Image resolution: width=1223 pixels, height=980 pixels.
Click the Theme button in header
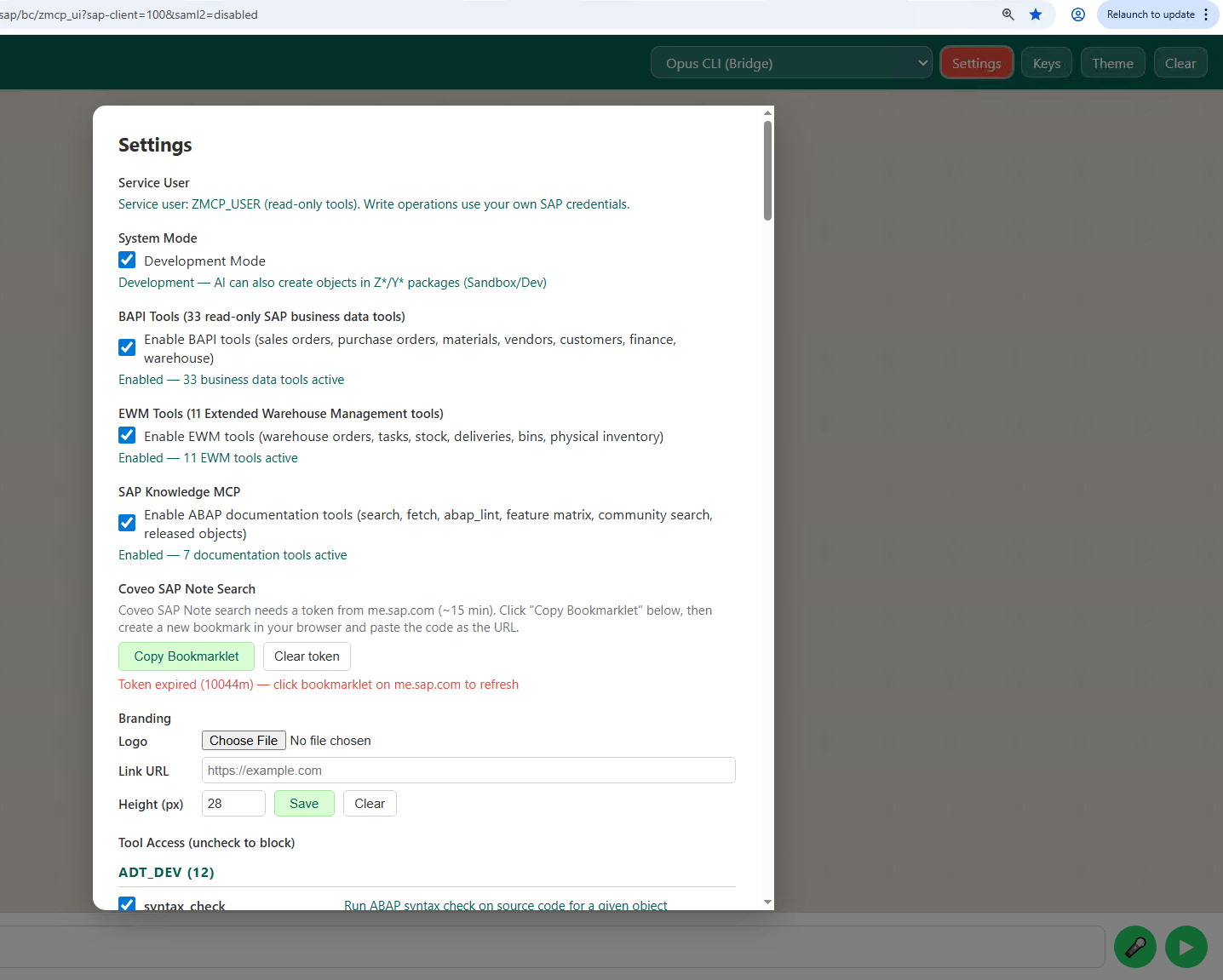[1113, 63]
